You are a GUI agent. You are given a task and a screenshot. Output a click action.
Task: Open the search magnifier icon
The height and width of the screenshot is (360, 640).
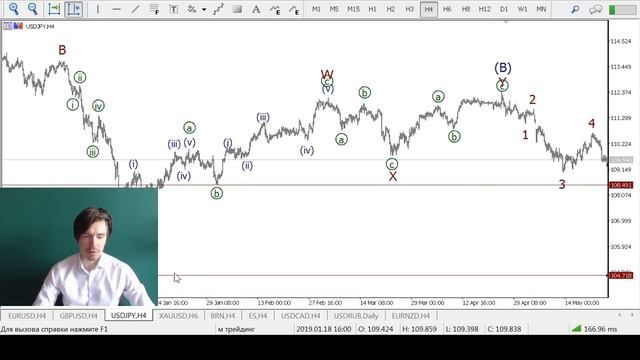pyautogui.click(x=575, y=9)
